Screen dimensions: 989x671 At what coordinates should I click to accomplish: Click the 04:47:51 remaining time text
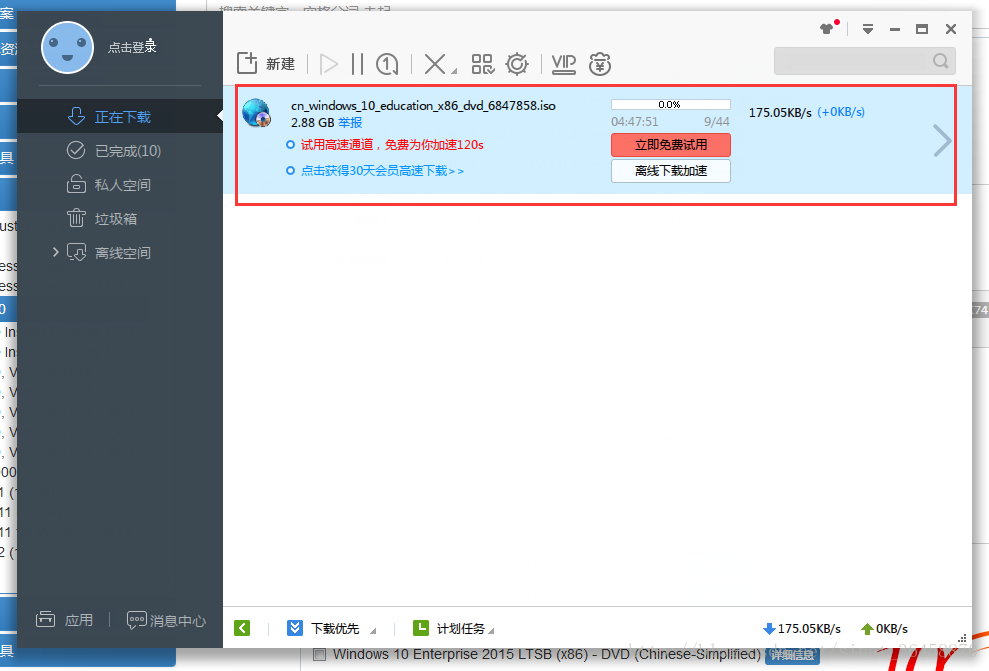pyautogui.click(x=635, y=122)
